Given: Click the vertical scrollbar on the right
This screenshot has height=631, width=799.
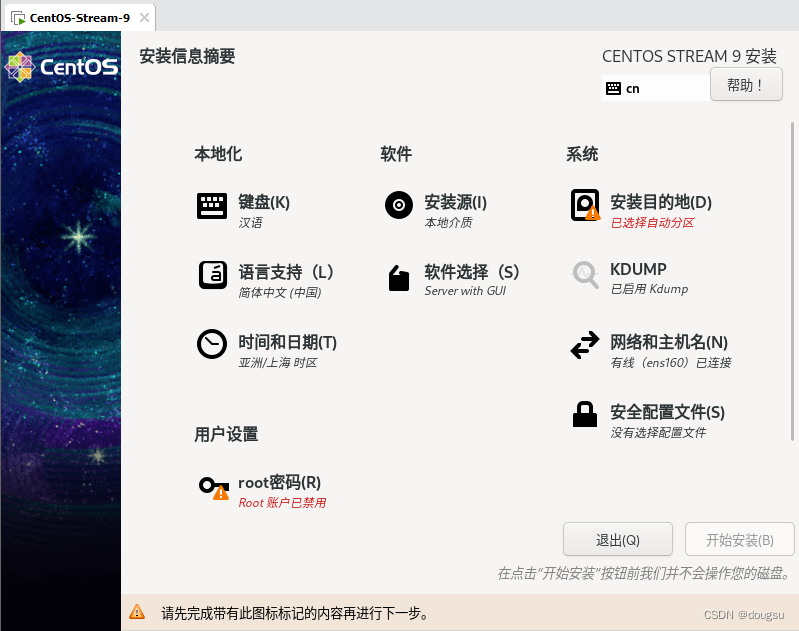Looking at the screenshot, I should [x=792, y=281].
